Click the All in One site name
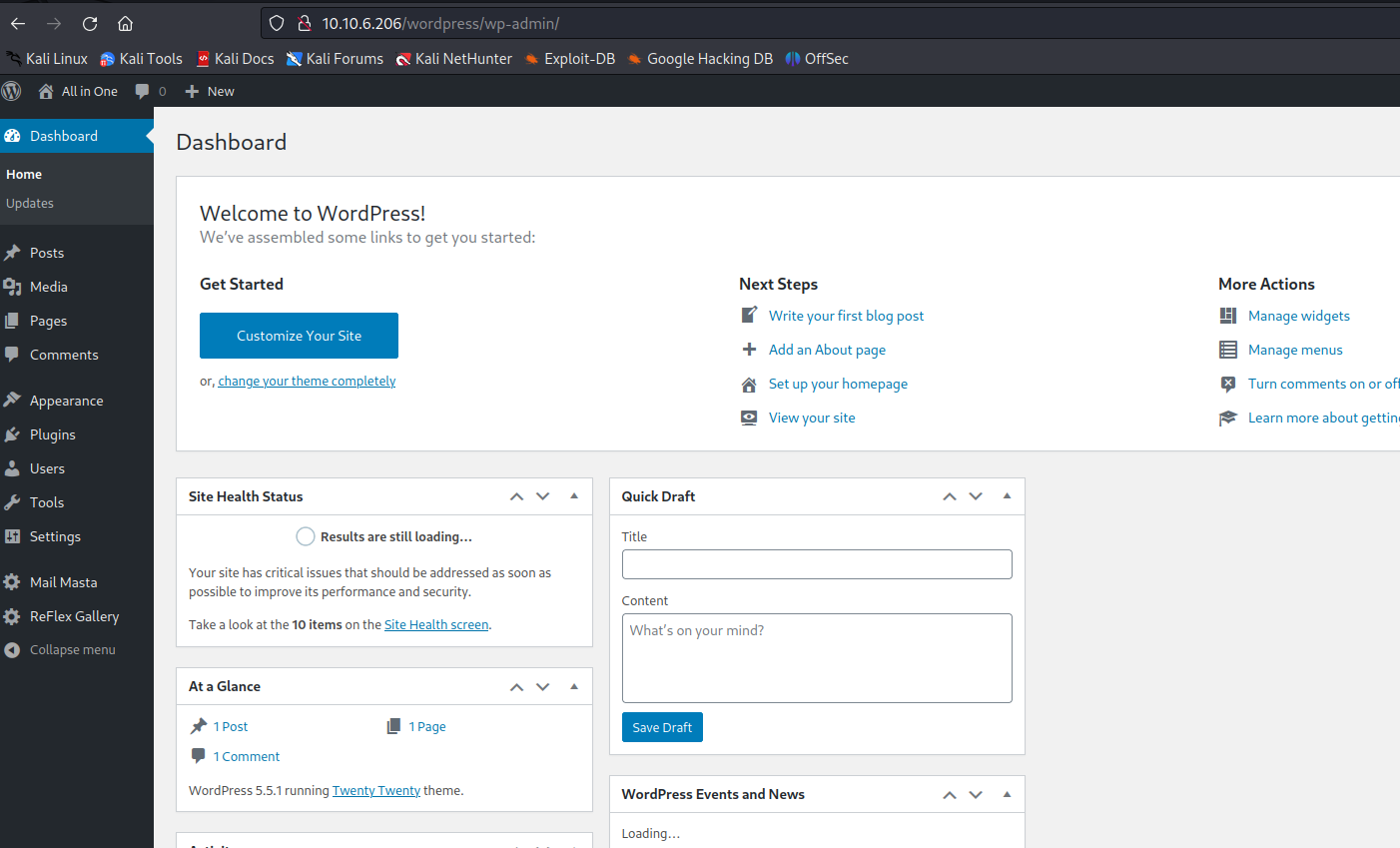 click(x=78, y=91)
